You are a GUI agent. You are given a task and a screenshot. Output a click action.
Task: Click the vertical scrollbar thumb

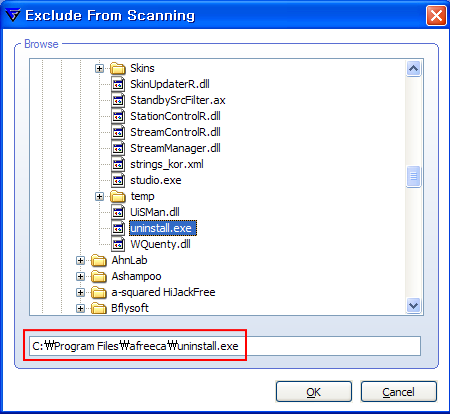point(413,176)
